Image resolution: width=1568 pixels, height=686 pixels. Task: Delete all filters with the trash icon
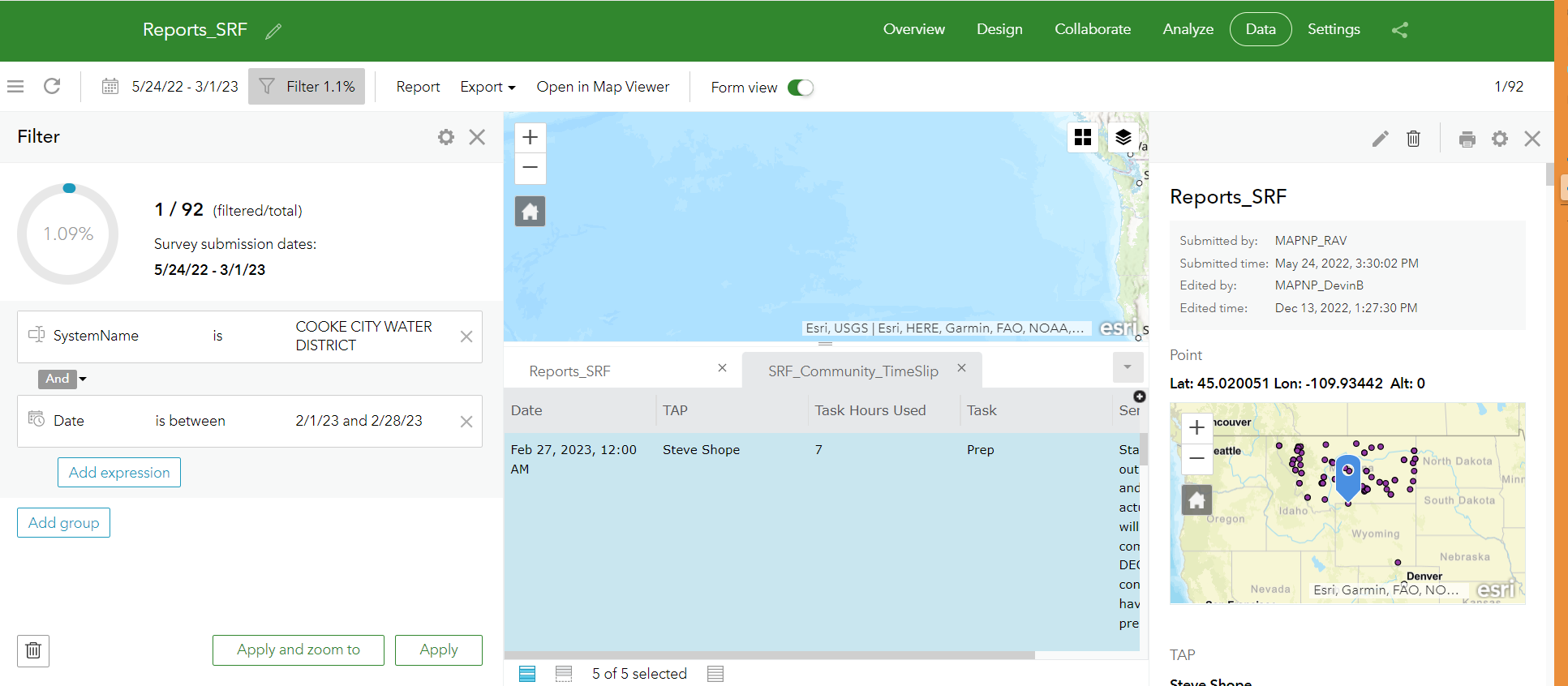33,650
